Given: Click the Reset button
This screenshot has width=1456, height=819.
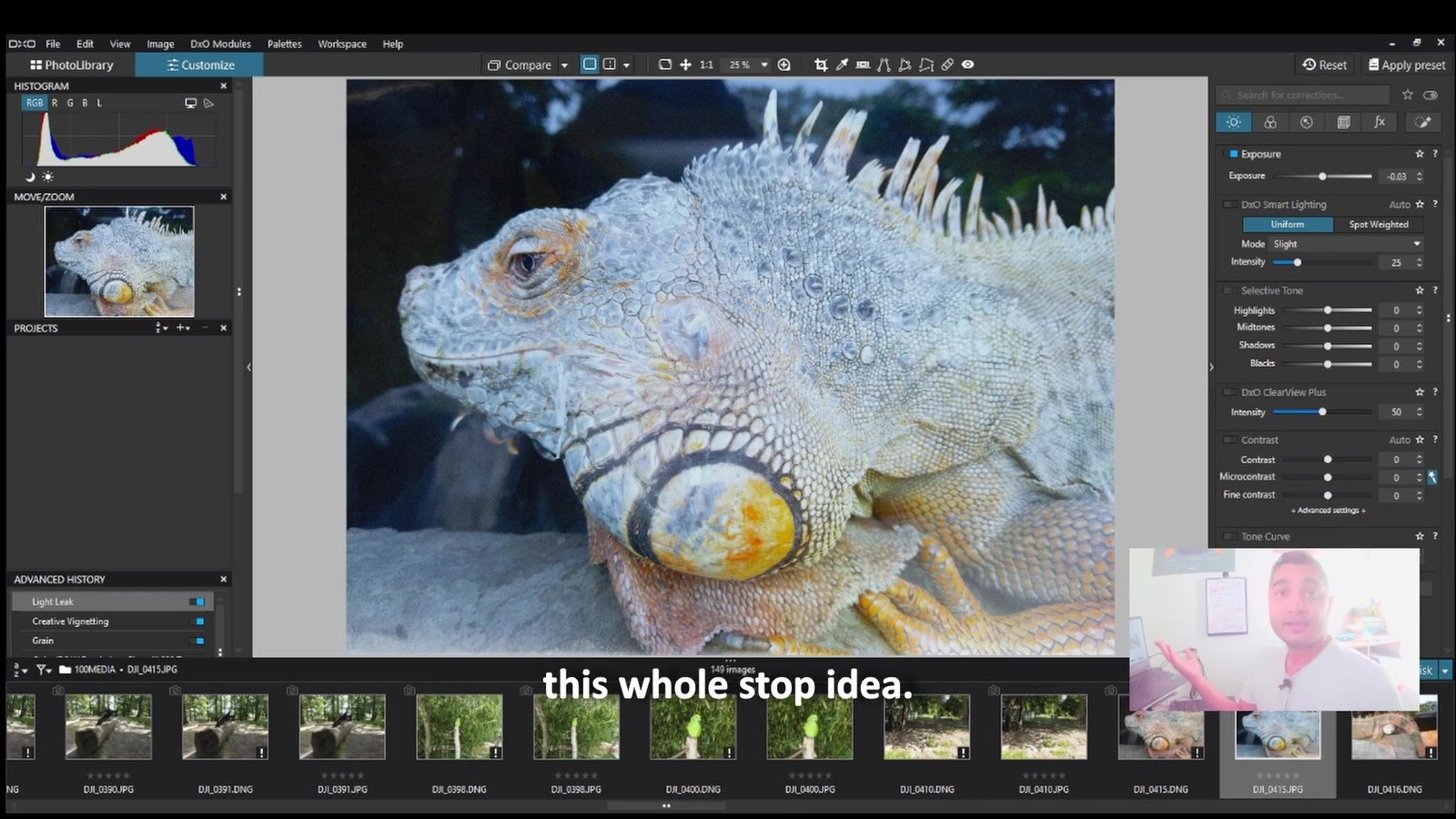Looking at the screenshot, I should click(1324, 65).
